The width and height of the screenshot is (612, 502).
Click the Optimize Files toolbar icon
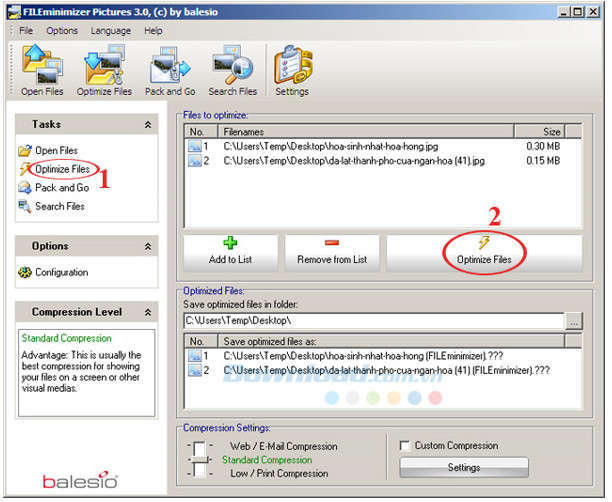[104, 70]
